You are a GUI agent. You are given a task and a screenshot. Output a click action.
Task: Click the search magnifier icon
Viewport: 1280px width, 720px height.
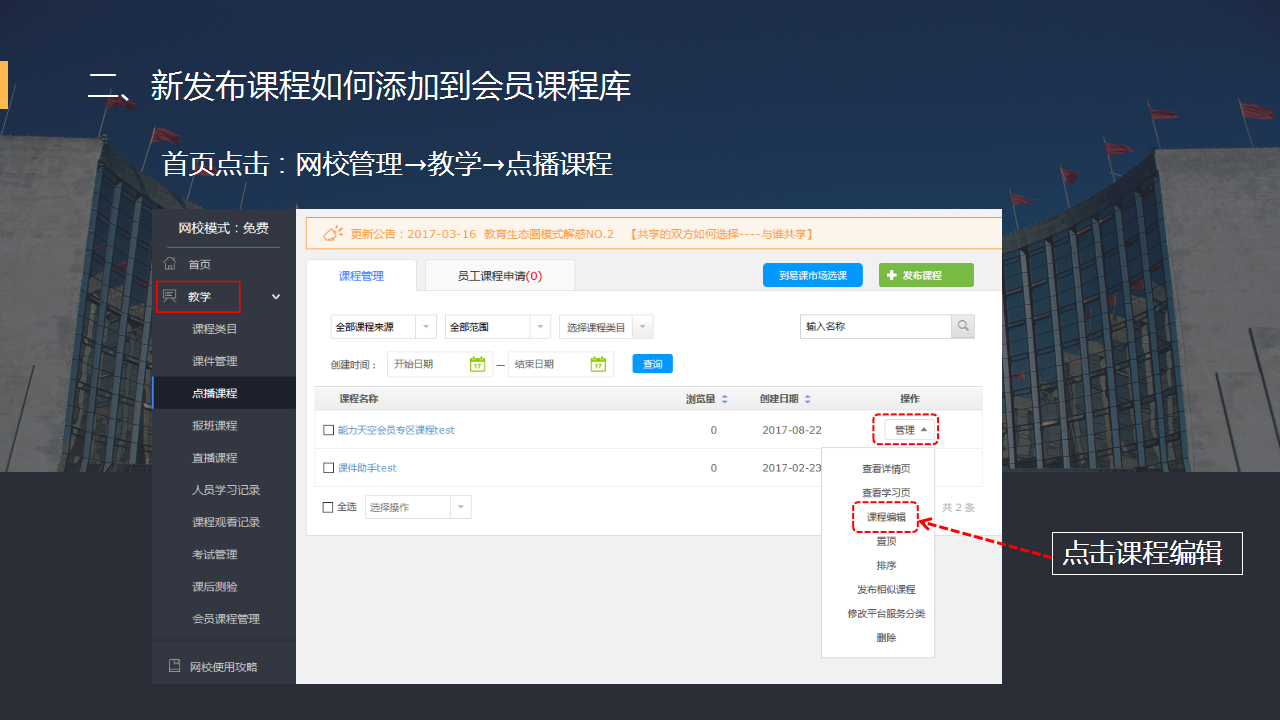pyautogui.click(x=962, y=326)
